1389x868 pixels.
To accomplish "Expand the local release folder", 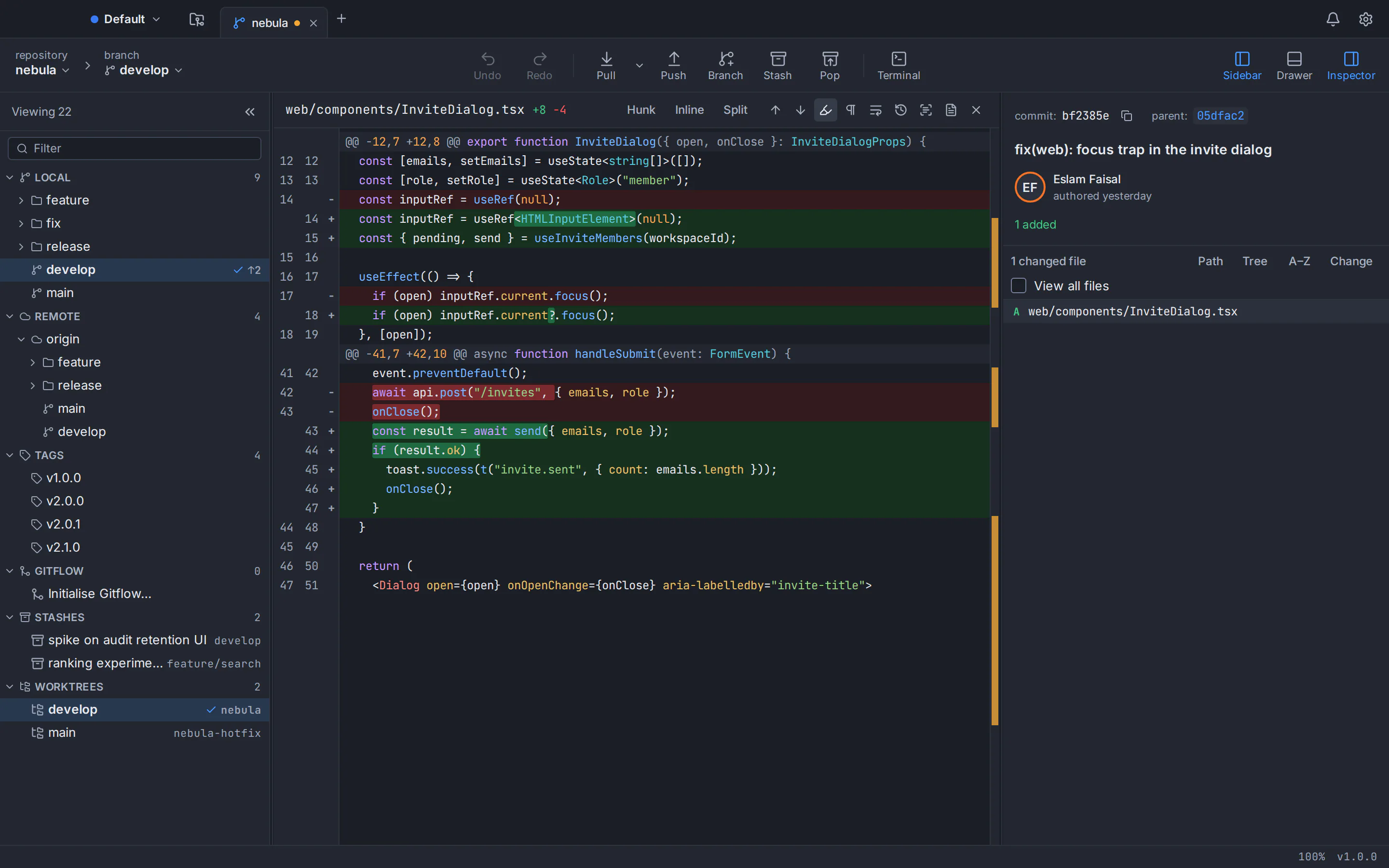I will 21,247.
